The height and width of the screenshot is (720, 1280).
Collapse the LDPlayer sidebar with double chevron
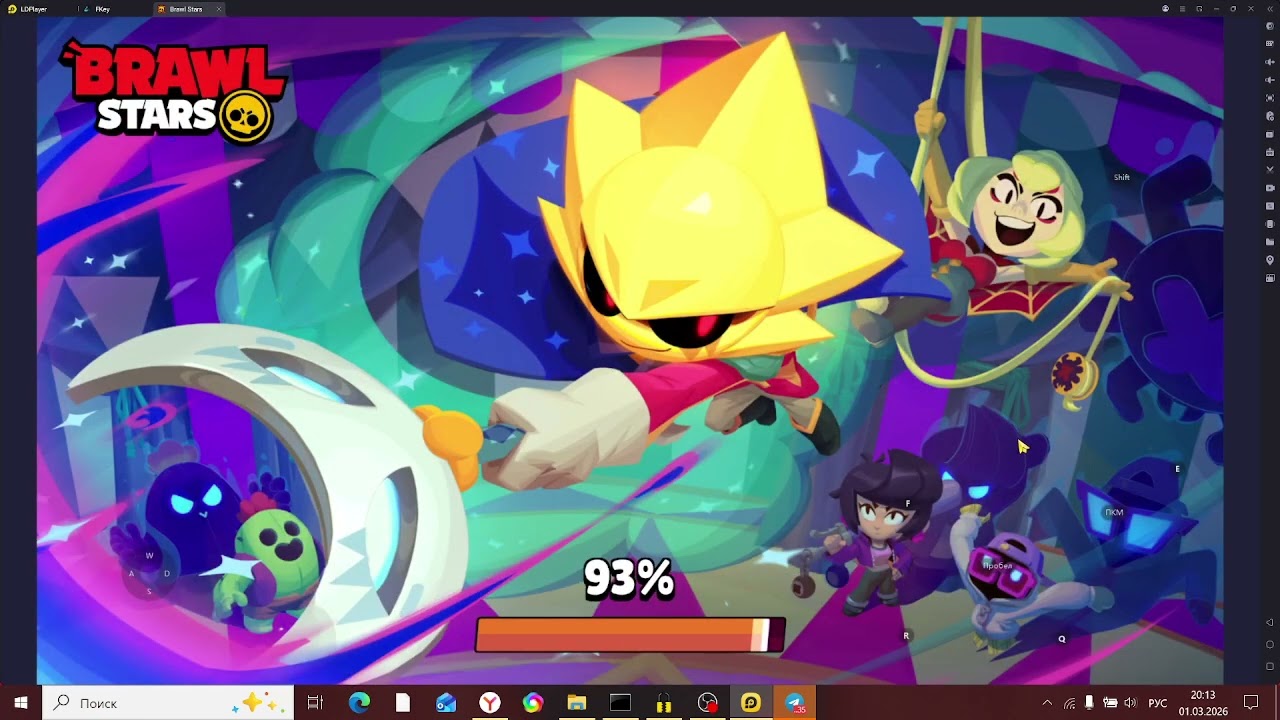[x=1270, y=9]
